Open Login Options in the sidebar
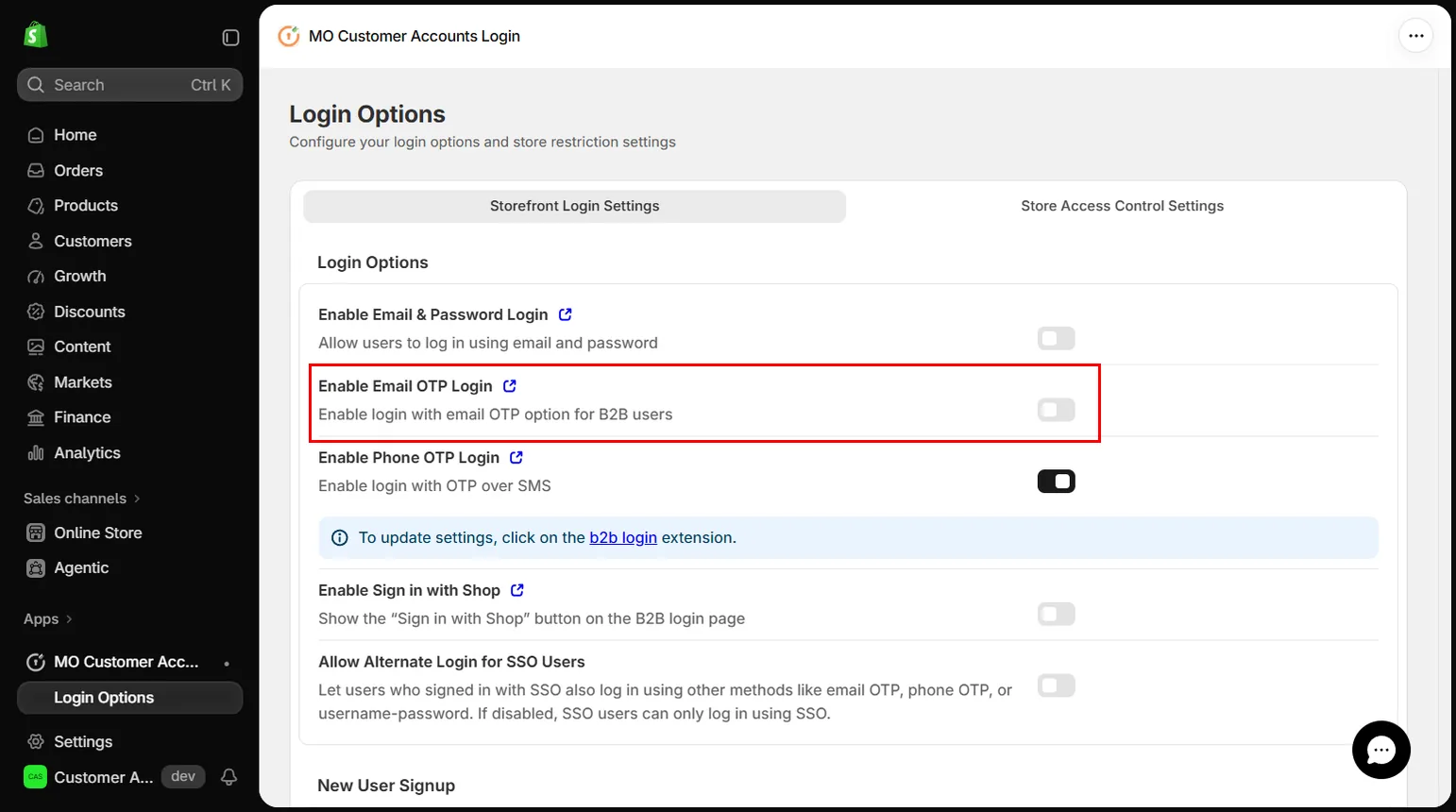 tap(129, 698)
